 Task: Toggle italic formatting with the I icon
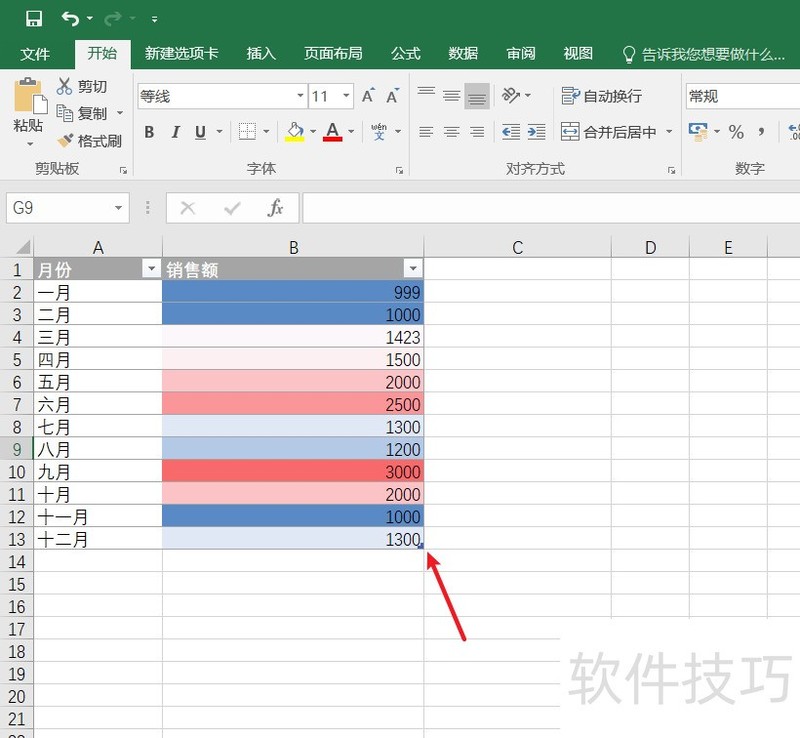click(x=175, y=131)
